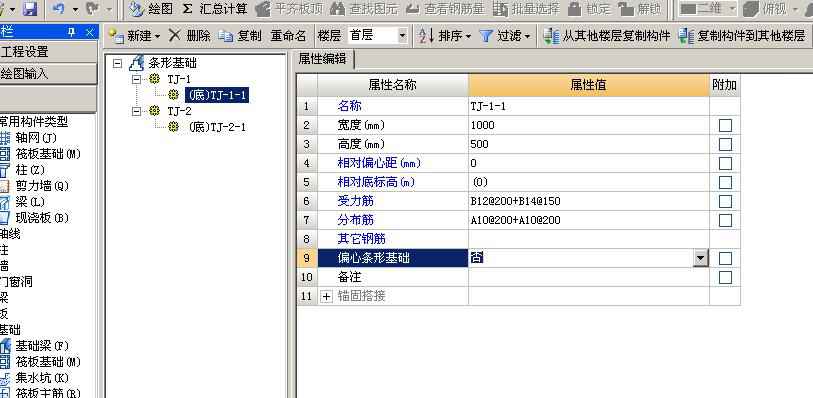
Task: Select the 基础 category heading
Action: [x=10, y=330]
